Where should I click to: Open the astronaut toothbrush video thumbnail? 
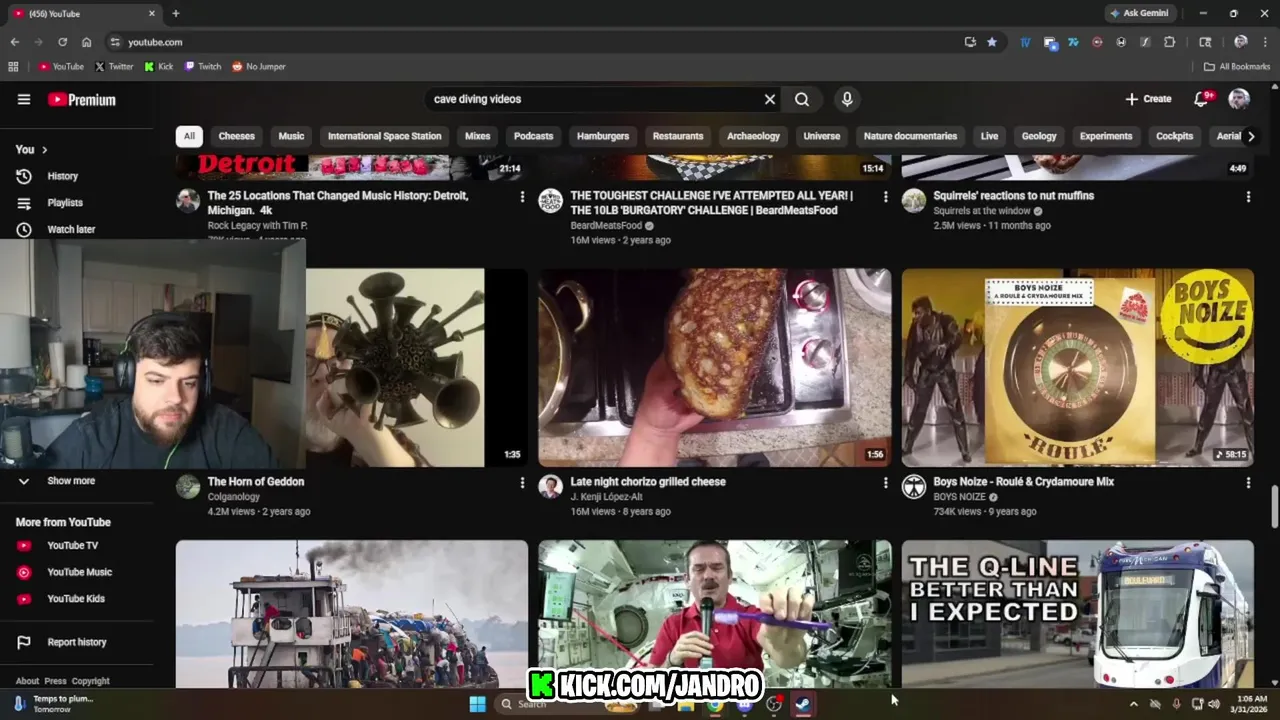[715, 614]
